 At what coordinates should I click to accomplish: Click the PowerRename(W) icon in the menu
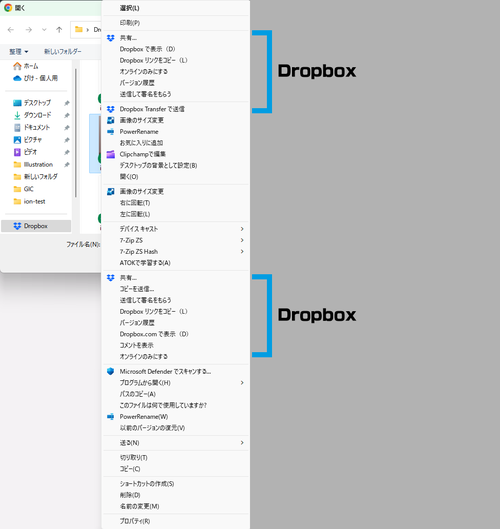click(x=111, y=417)
